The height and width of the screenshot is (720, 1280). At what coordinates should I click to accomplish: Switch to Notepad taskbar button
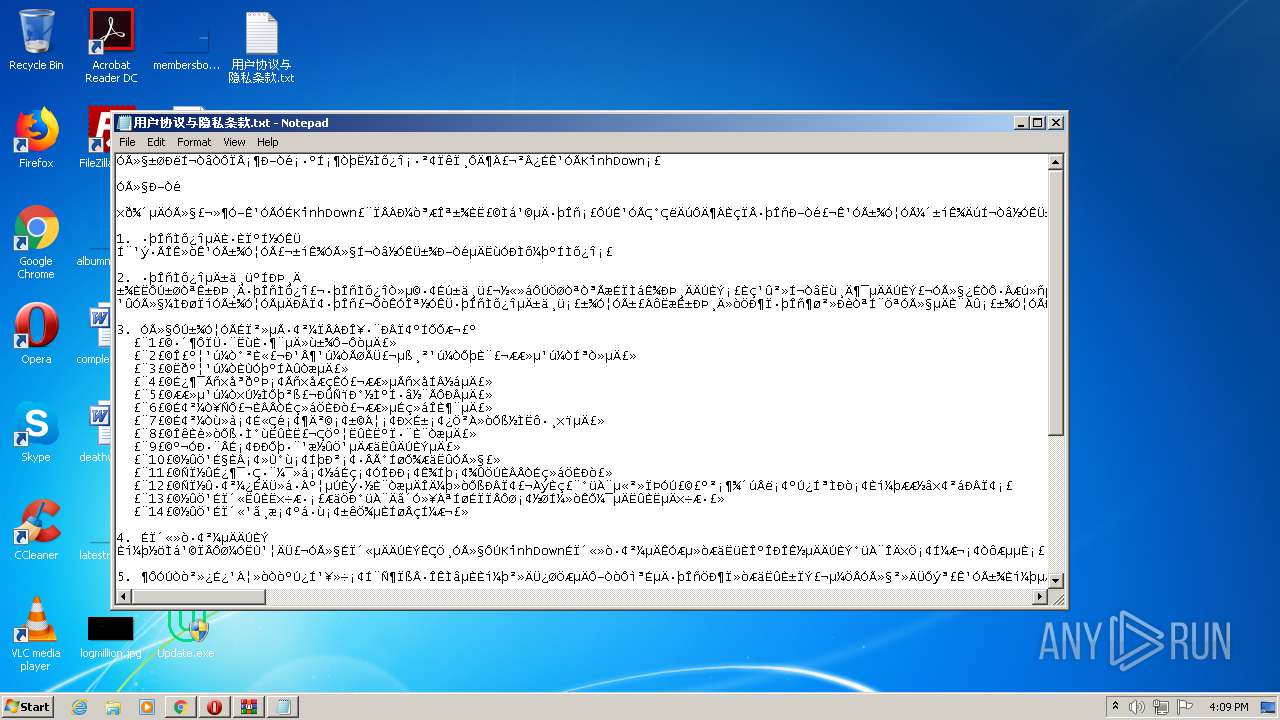282,707
